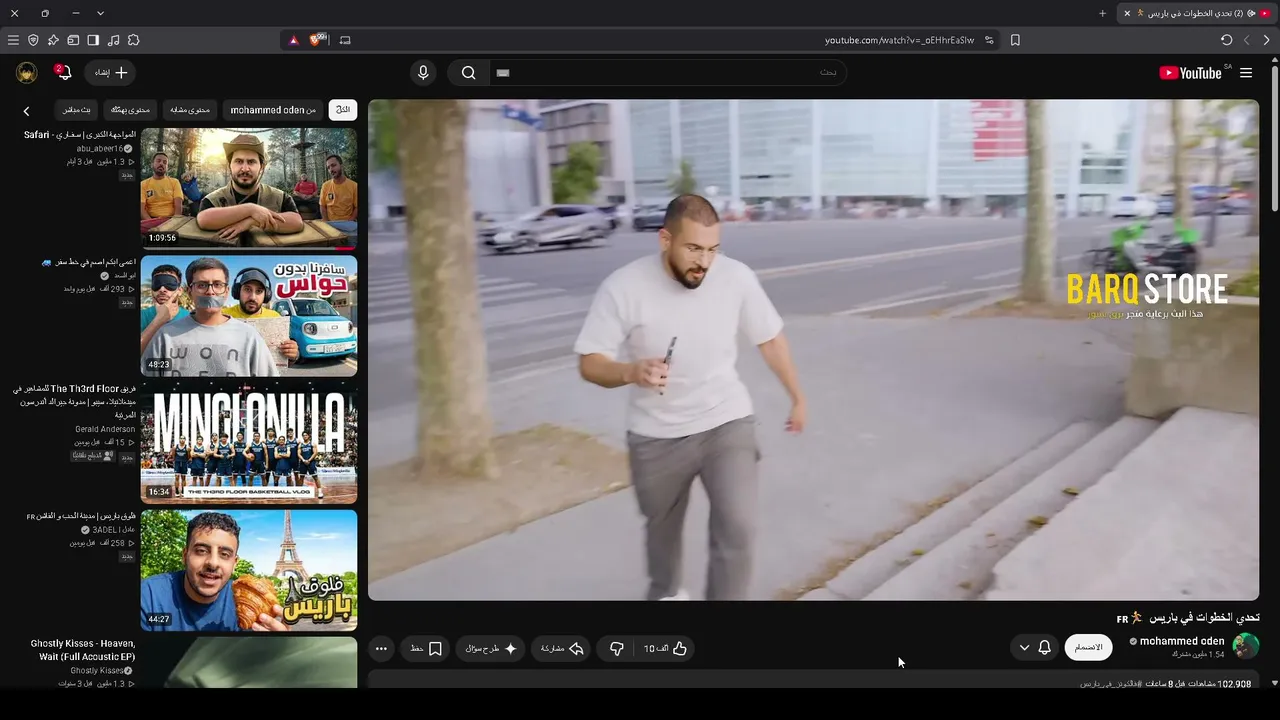This screenshot has width=1280, height=720.
Task: Open the YouTube guide hamburger menu
Action: pyautogui.click(x=1246, y=73)
